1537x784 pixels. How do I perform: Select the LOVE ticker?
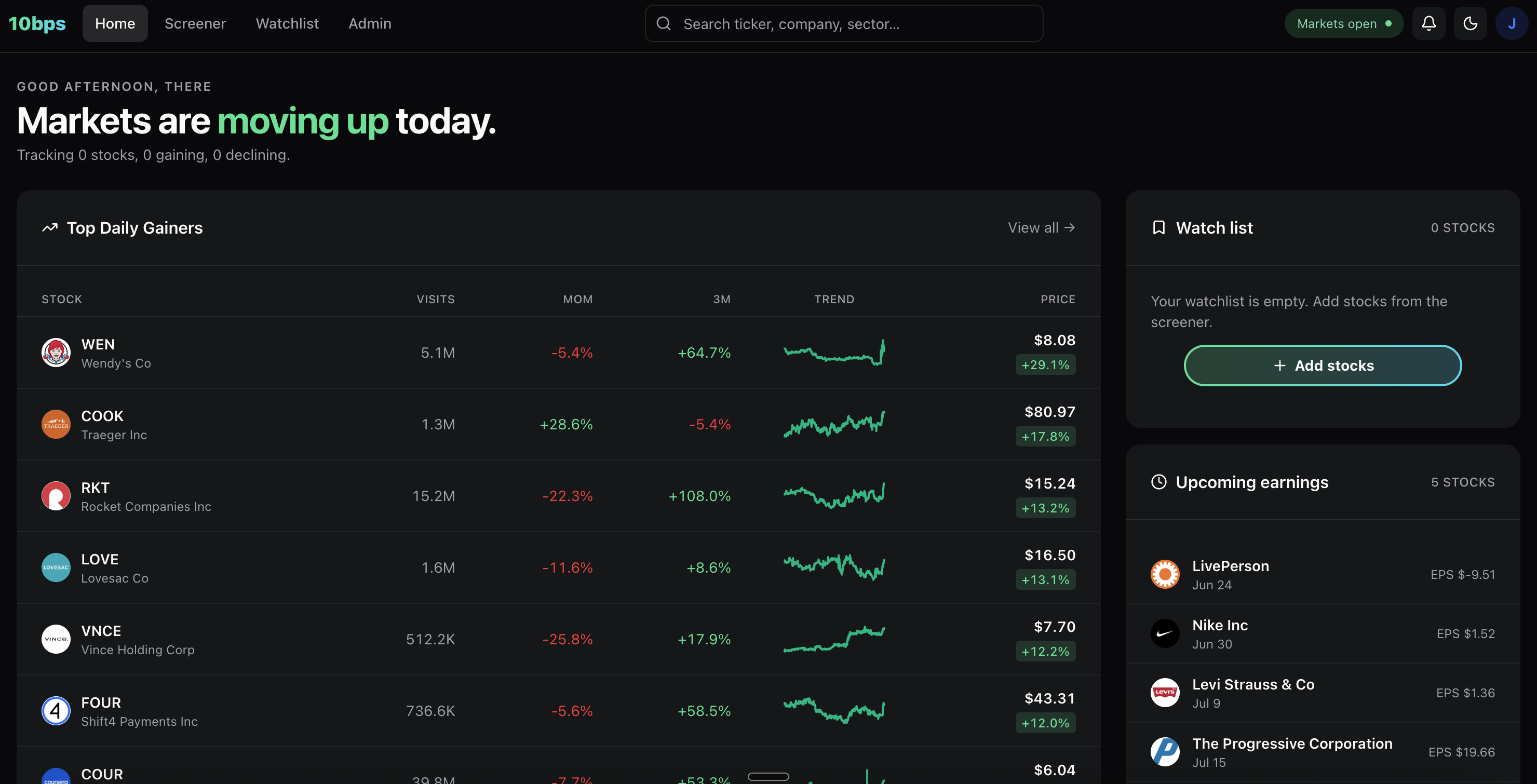pyautogui.click(x=100, y=559)
